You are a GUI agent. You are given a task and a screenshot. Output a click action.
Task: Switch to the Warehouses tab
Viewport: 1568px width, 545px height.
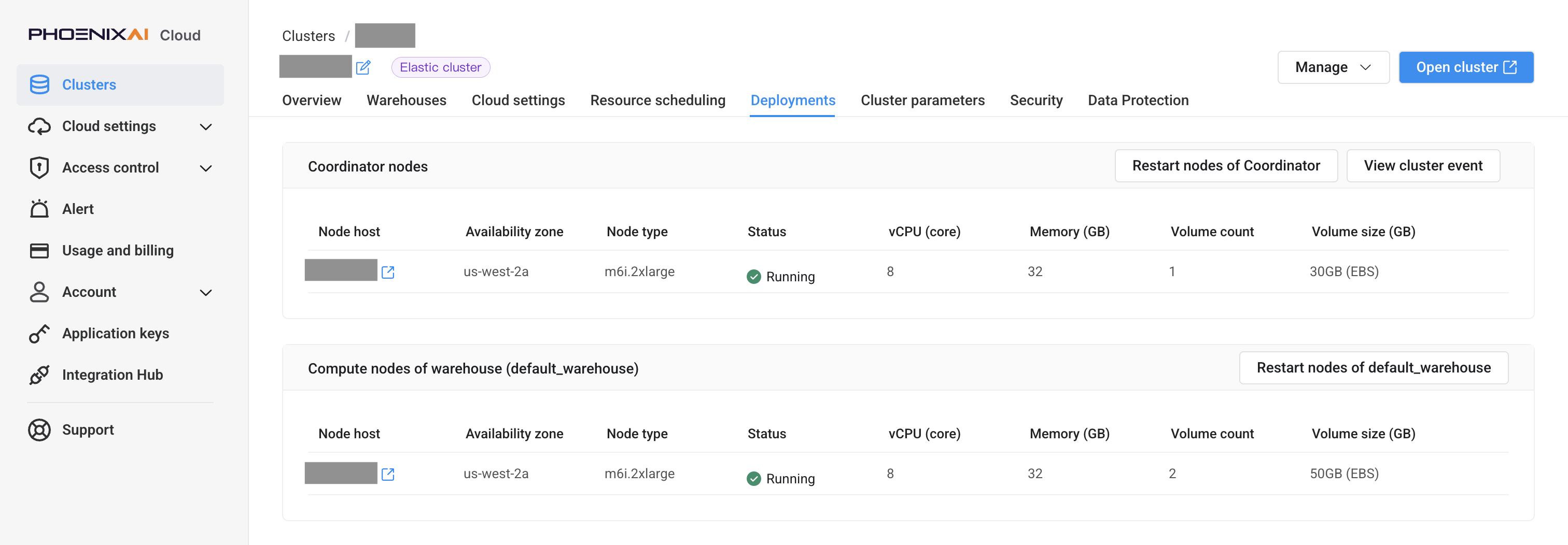(407, 101)
